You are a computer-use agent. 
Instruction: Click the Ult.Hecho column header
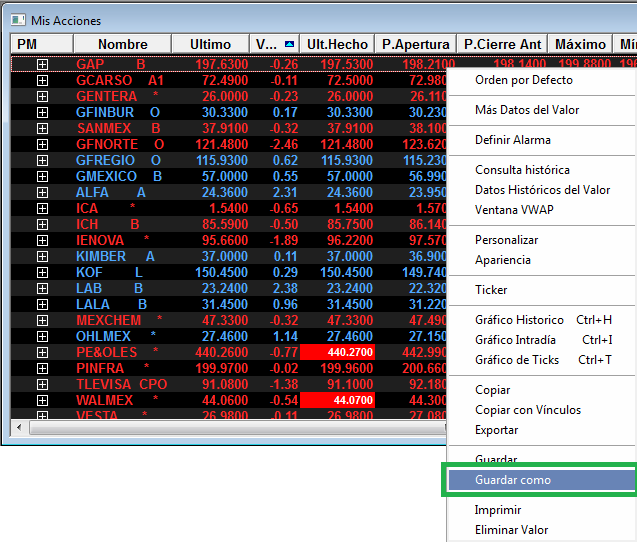pyautogui.click(x=337, y=44)
